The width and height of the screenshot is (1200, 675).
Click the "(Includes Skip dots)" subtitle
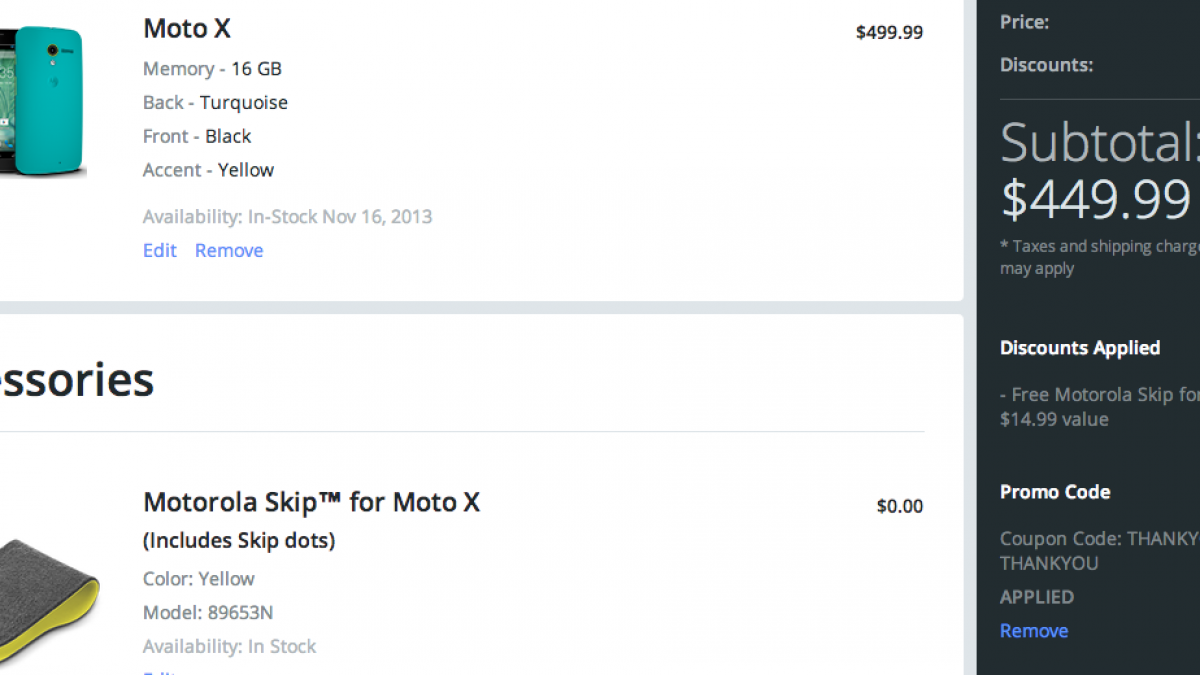pos(239,540)
